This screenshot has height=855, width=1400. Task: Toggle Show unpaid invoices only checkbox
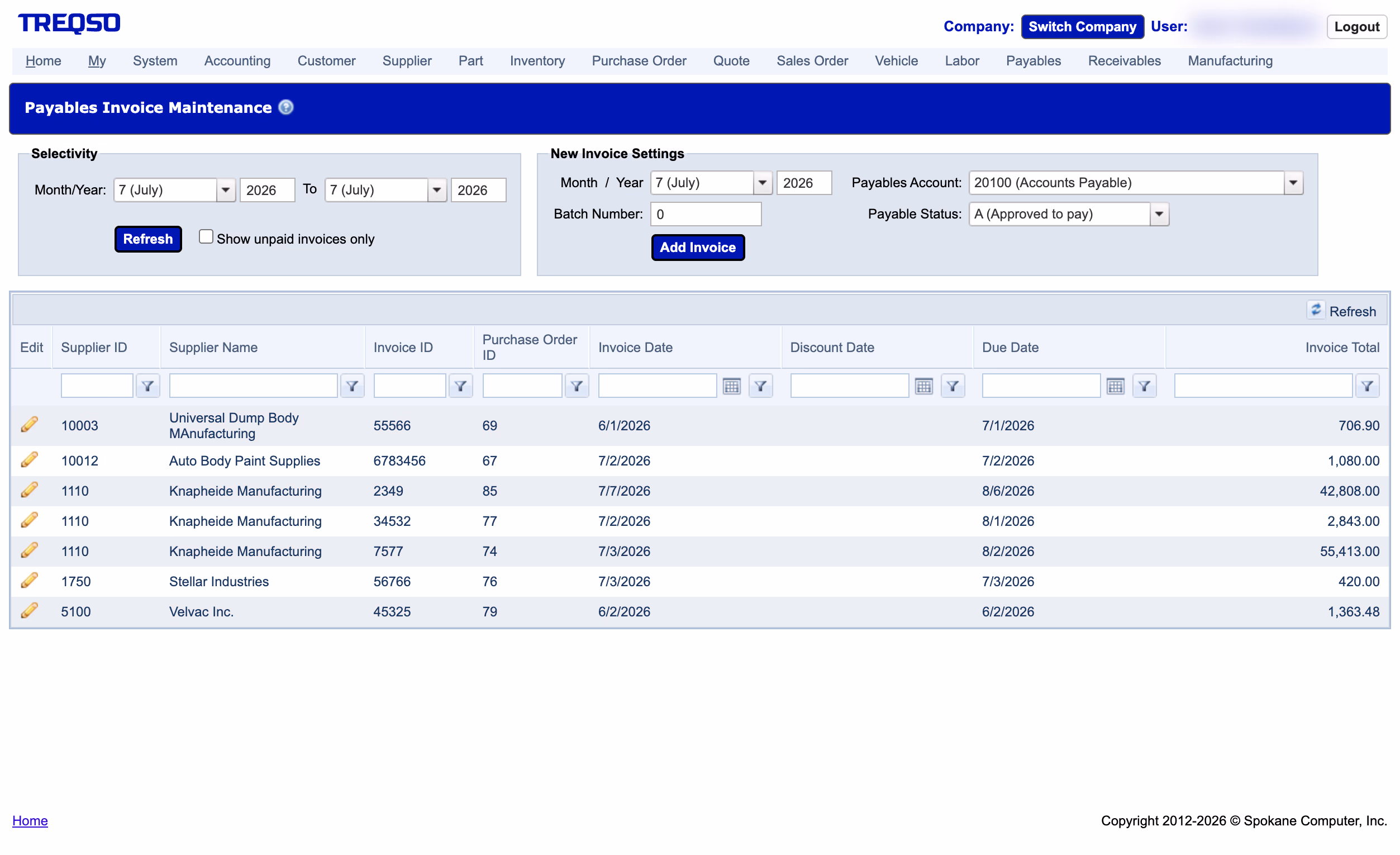tap(206, 236)
